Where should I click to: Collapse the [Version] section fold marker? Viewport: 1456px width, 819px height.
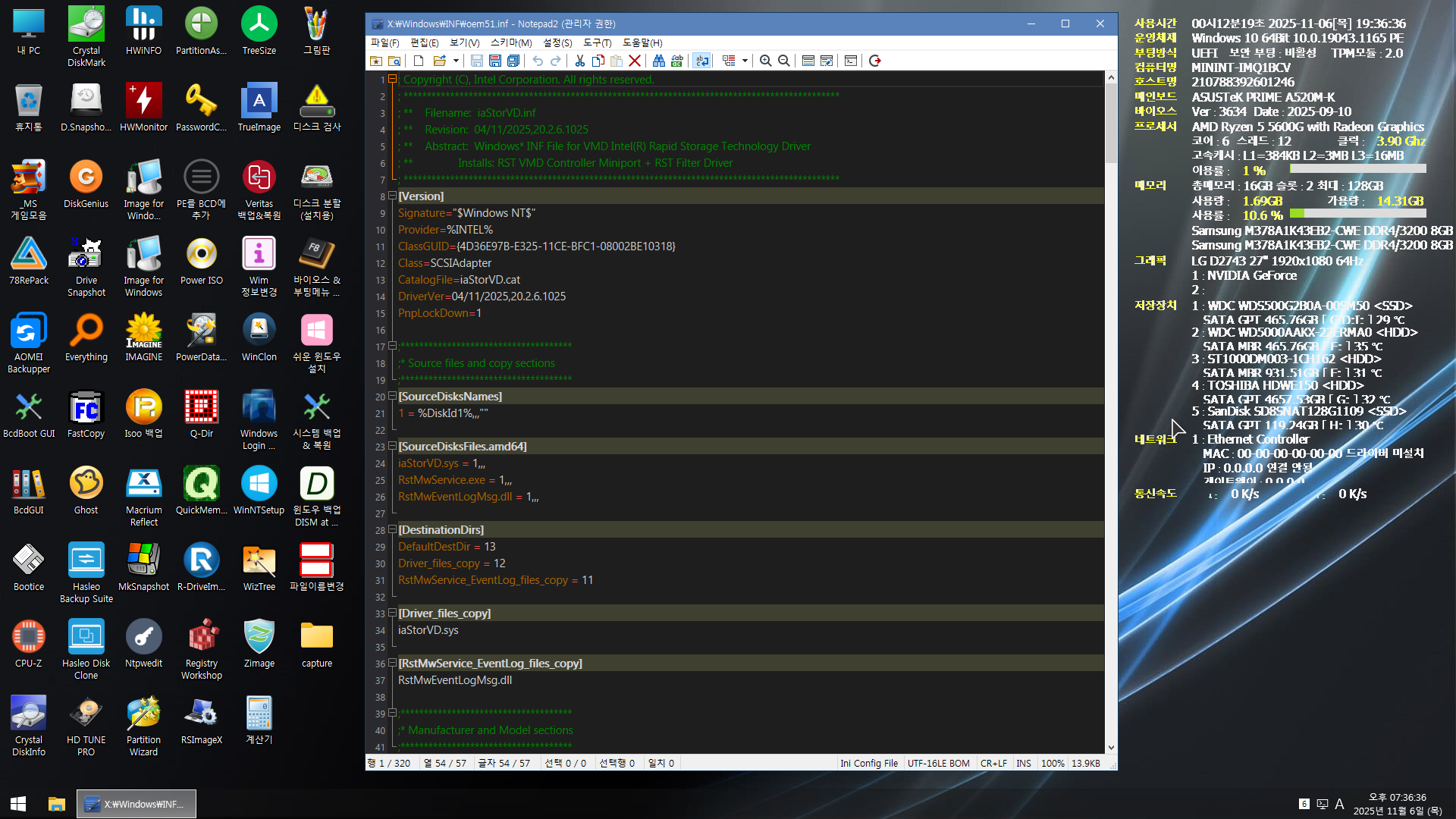(392, 196)
